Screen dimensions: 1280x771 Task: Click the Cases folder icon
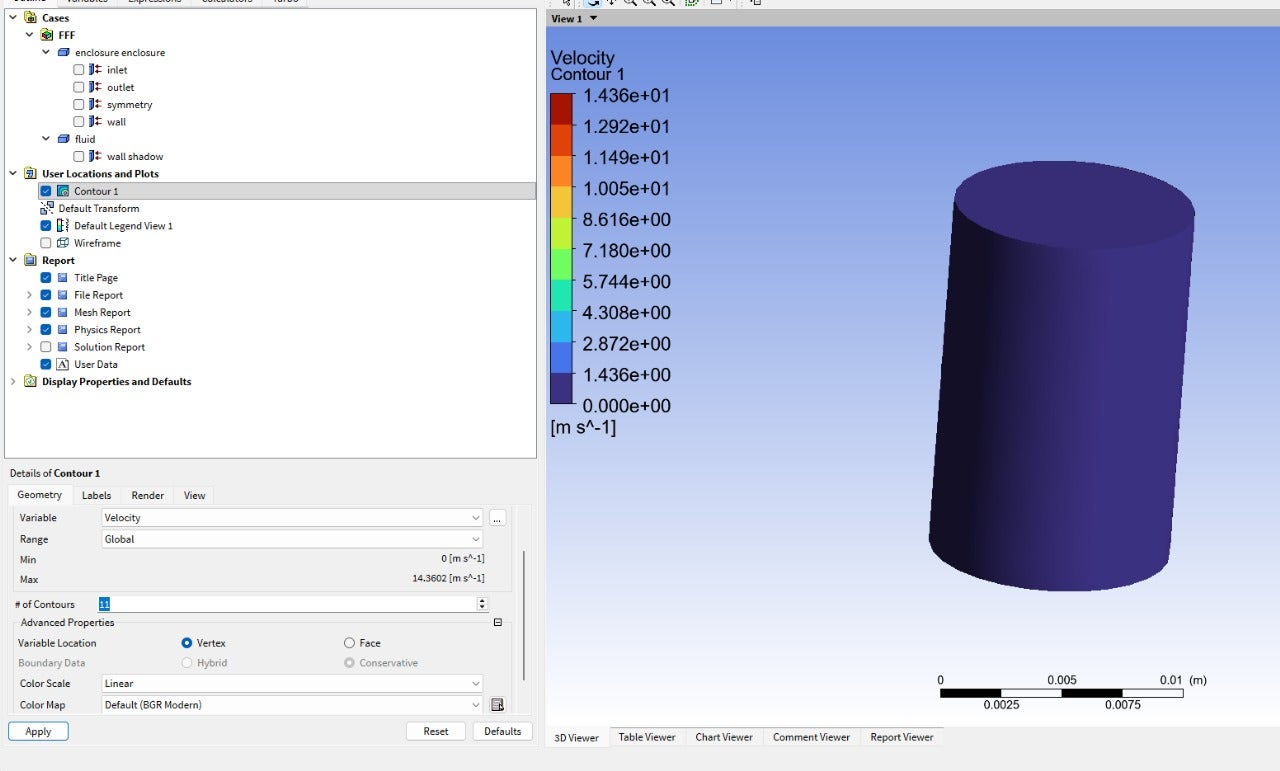click(x=30, y=18)
